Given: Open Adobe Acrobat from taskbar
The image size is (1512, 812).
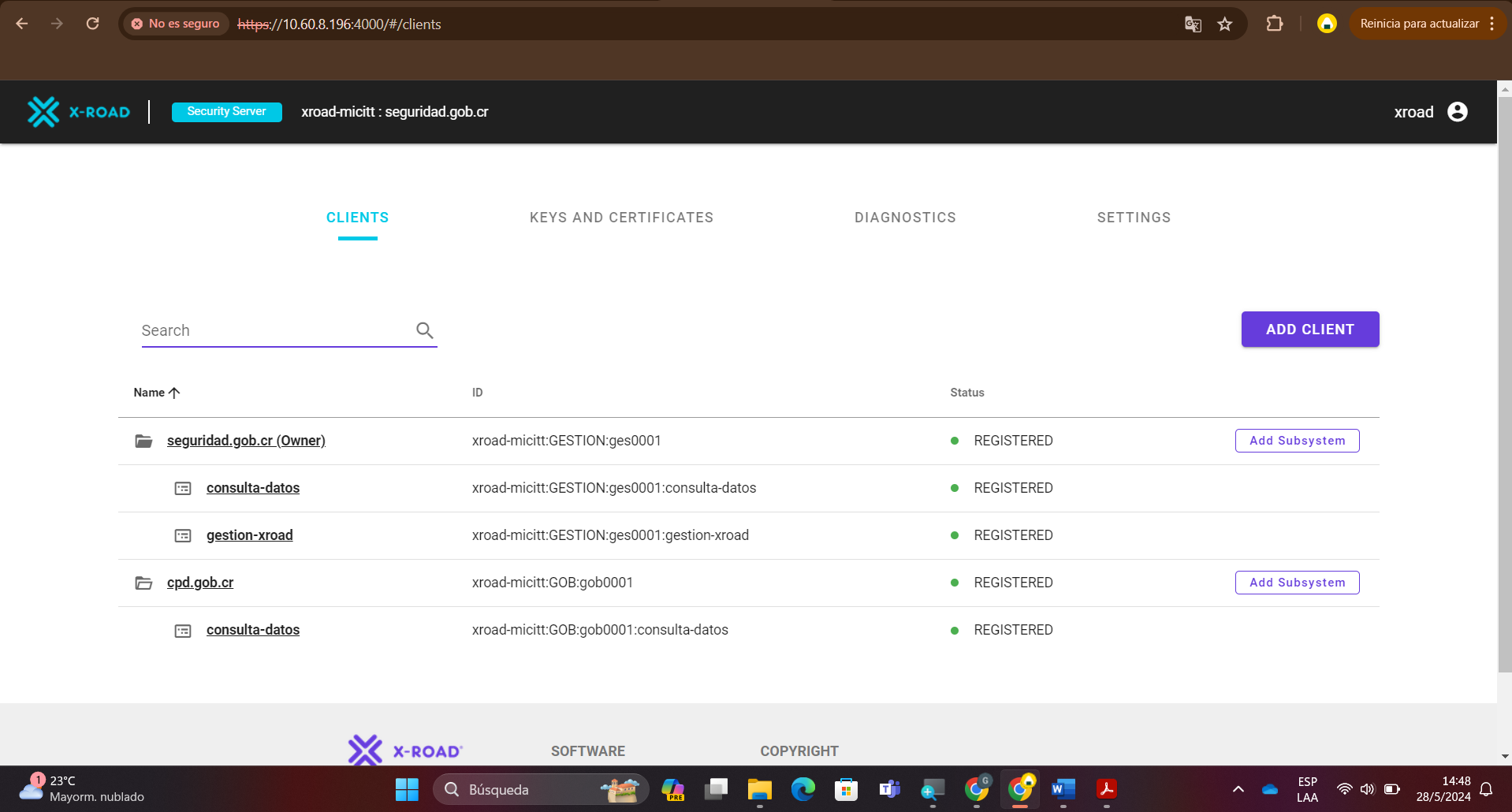Looking at the screenshot, I should pos(1107,789).
